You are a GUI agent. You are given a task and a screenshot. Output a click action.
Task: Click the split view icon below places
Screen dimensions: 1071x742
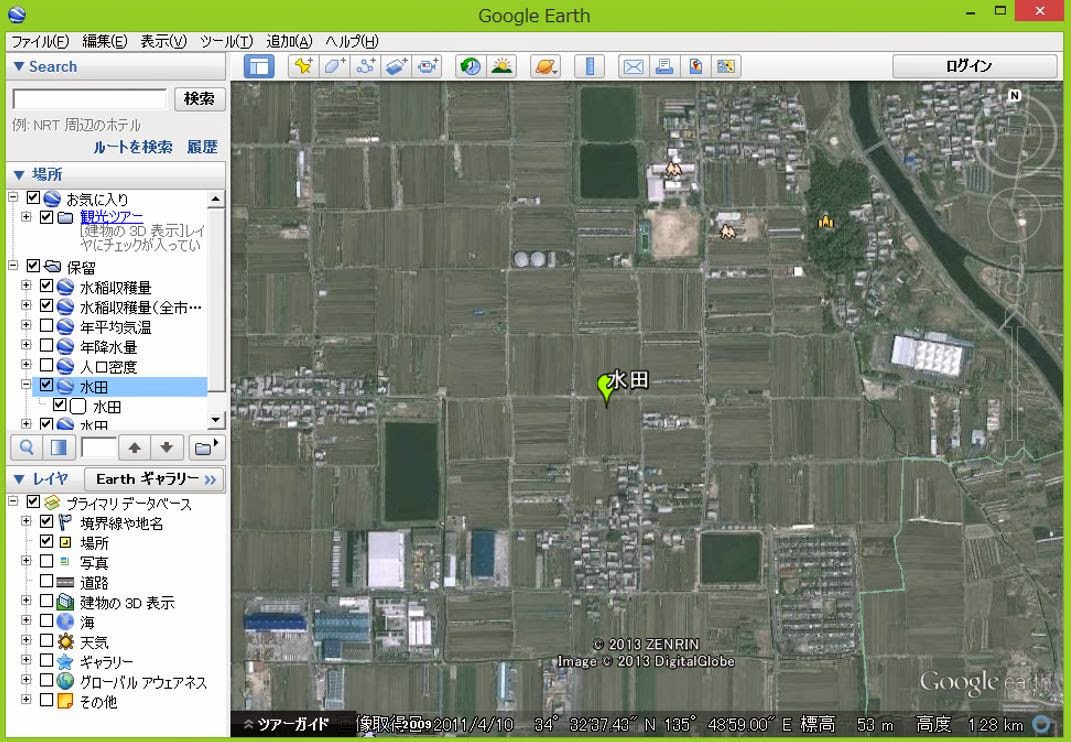click(x=59, y=448)
